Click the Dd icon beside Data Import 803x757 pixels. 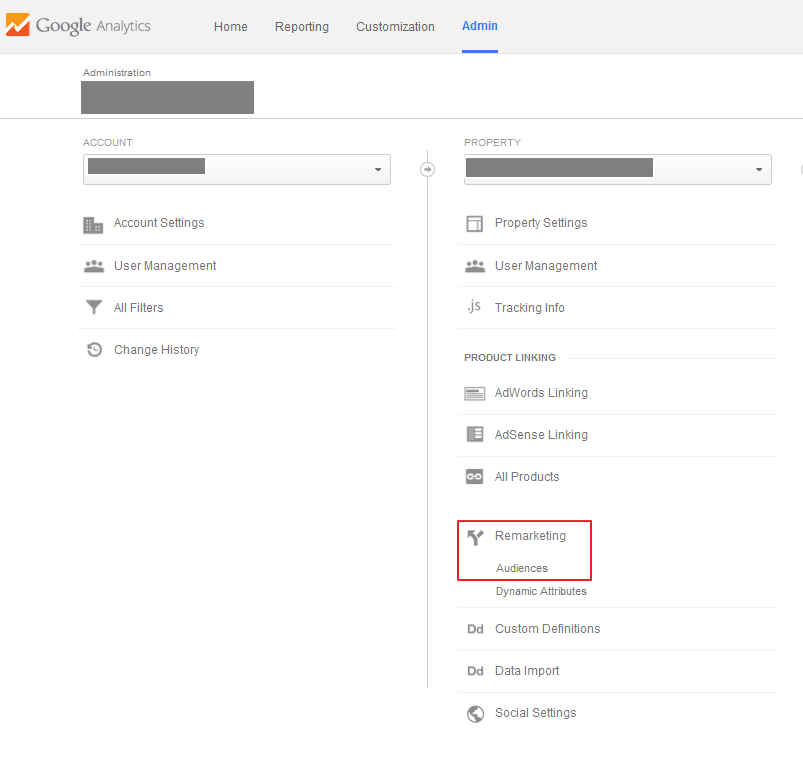[475, 671]
